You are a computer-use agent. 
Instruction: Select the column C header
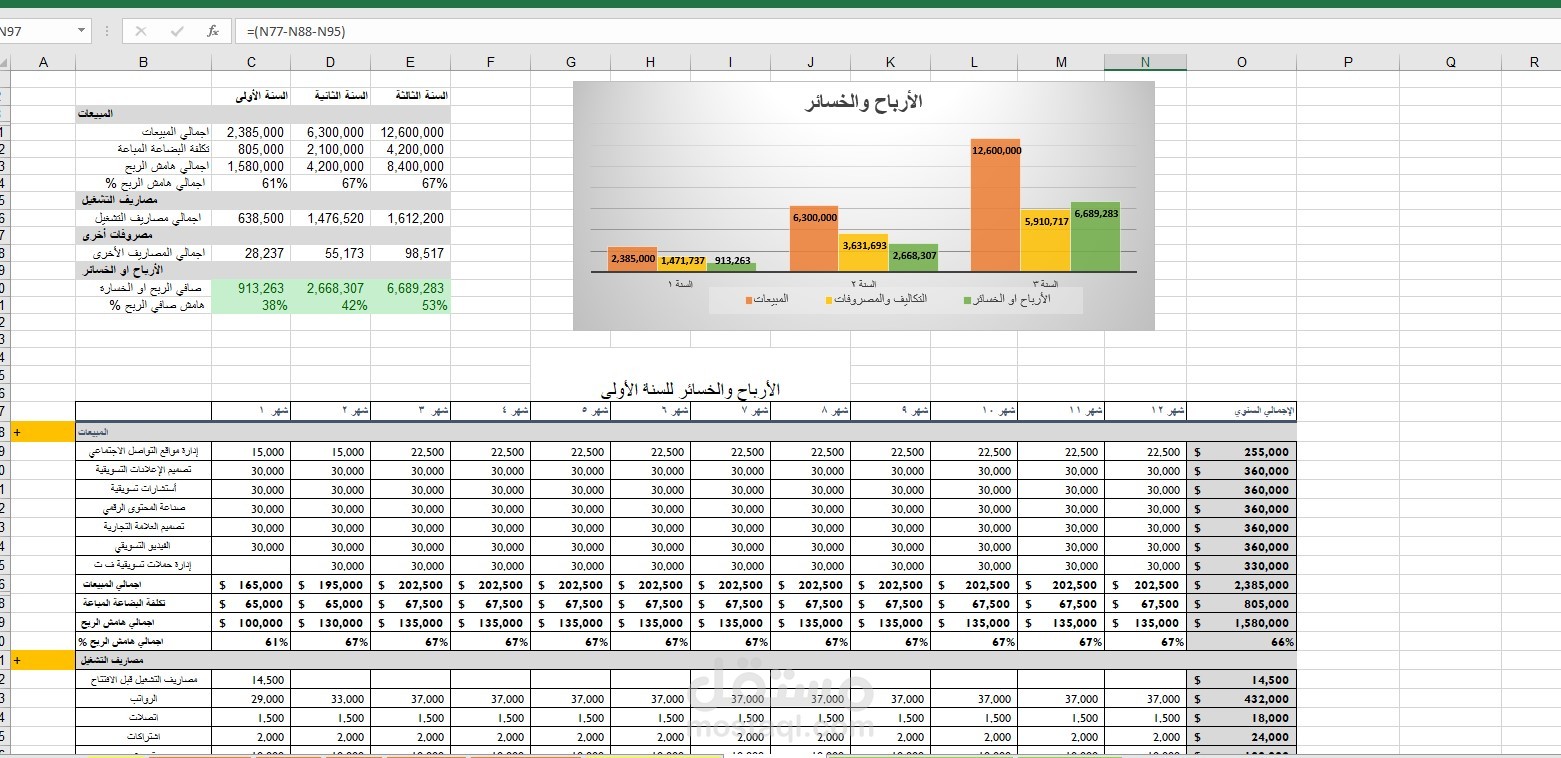251,62
